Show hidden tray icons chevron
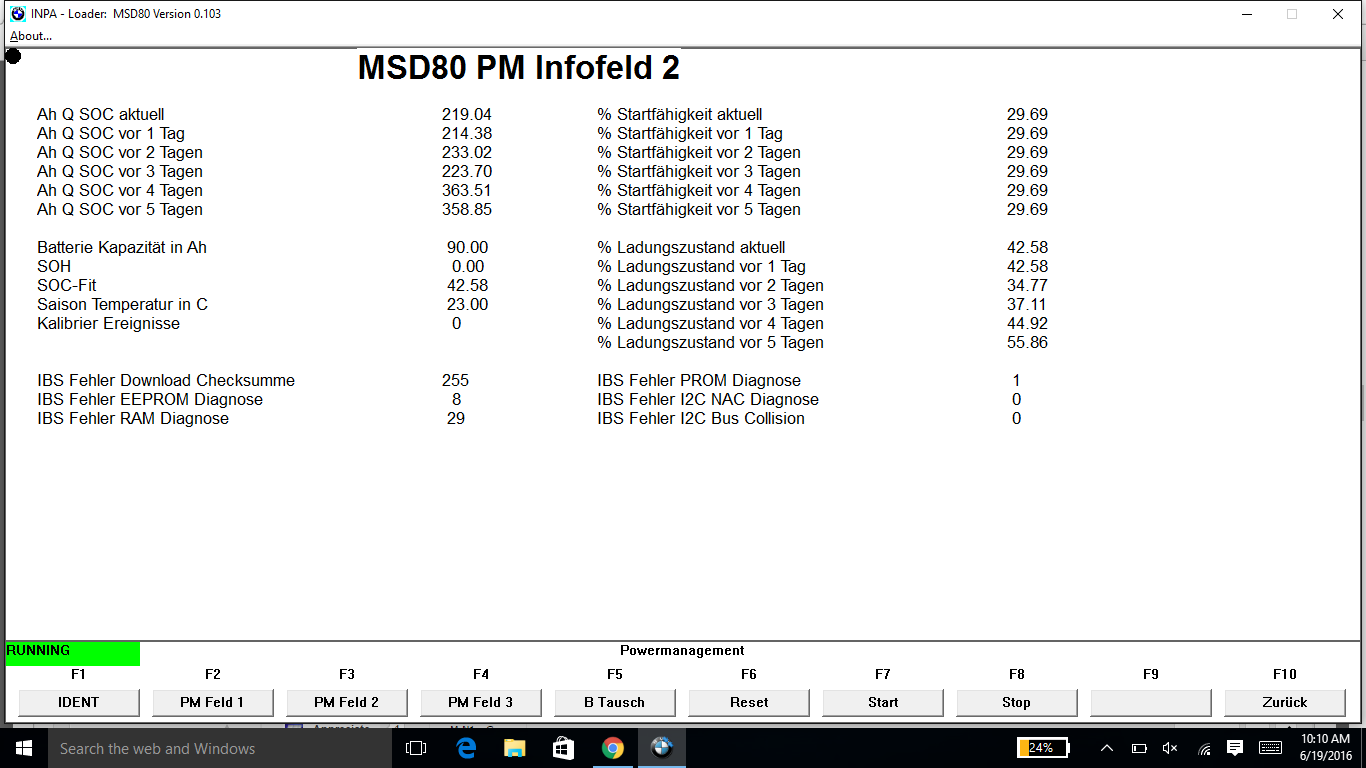This screenshot has width=1366, height=768. 1107,748
